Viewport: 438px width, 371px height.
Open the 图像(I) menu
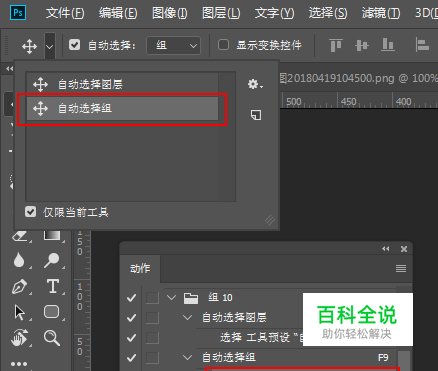coord(169,13)
